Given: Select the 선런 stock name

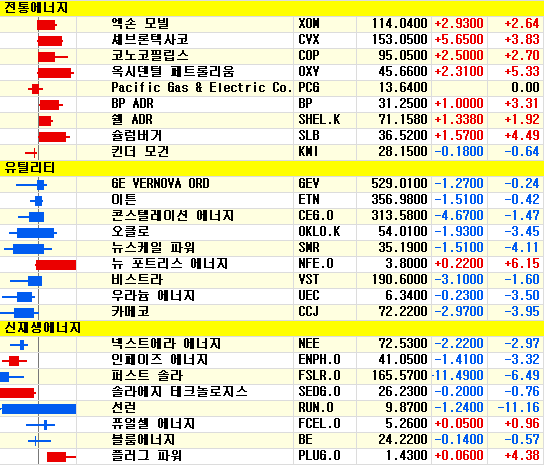Looking at the screenshot, I should [124, 407].
